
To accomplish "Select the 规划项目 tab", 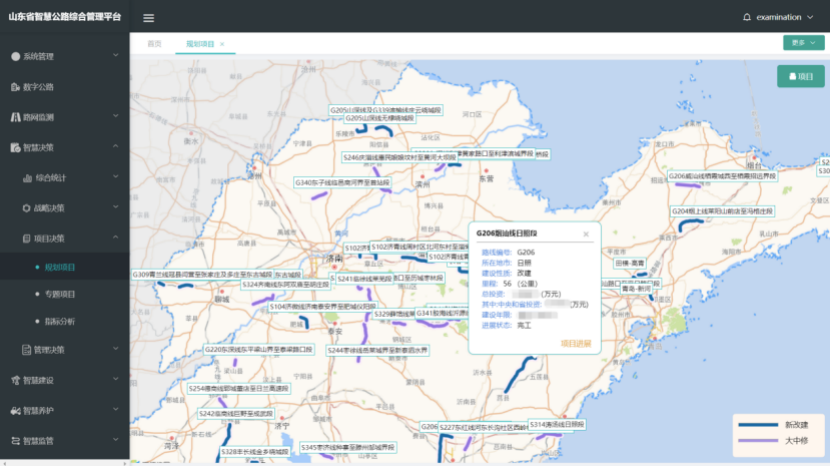I will coord(200,44).
